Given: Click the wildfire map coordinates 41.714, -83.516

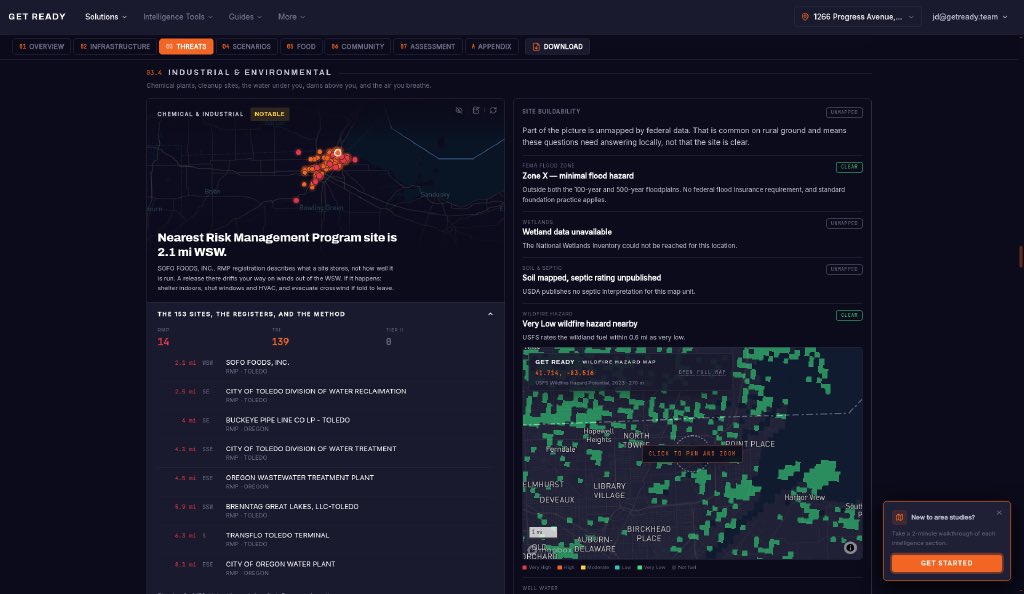Looking at the screenshot, I should [564, 373].
